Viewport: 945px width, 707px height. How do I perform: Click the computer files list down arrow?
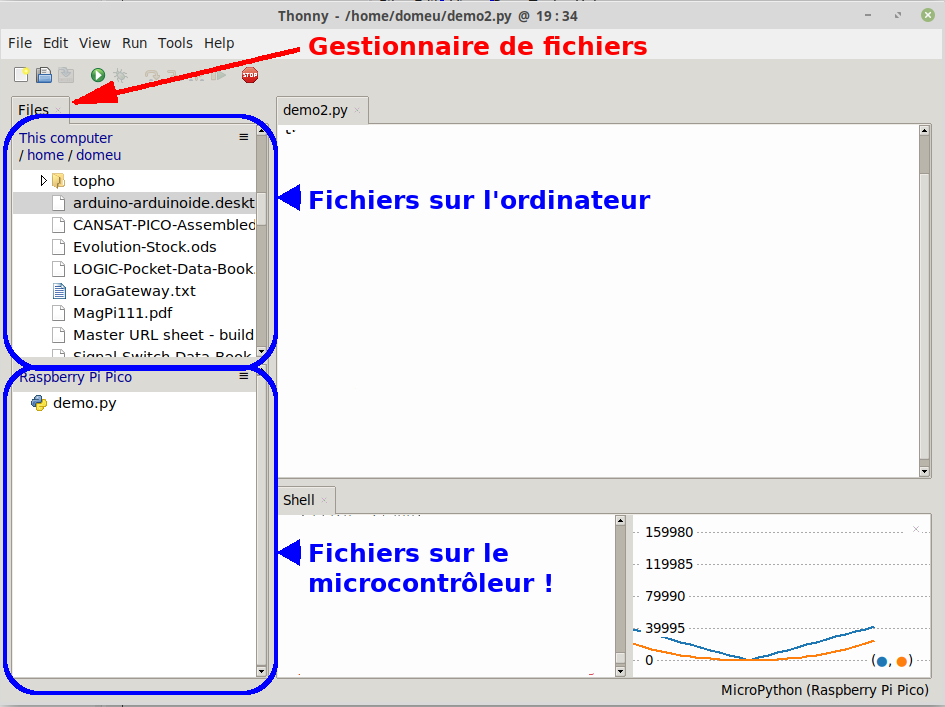pos(261,351)
